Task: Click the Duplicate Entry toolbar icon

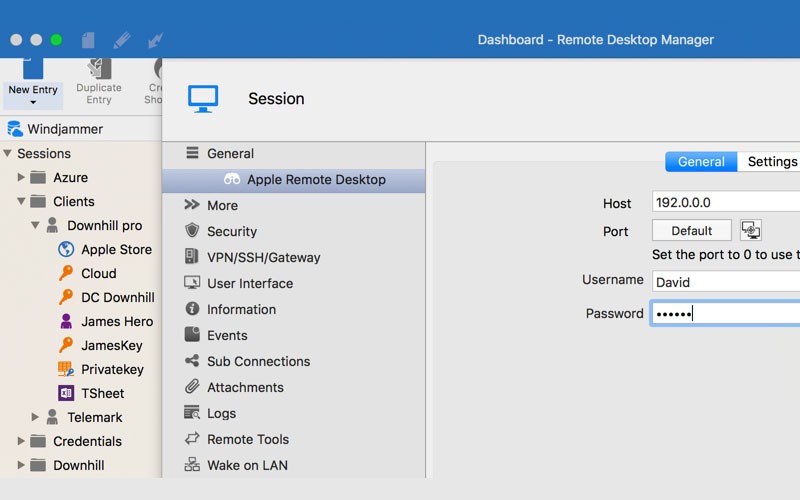Action: [x=99, y=68]
